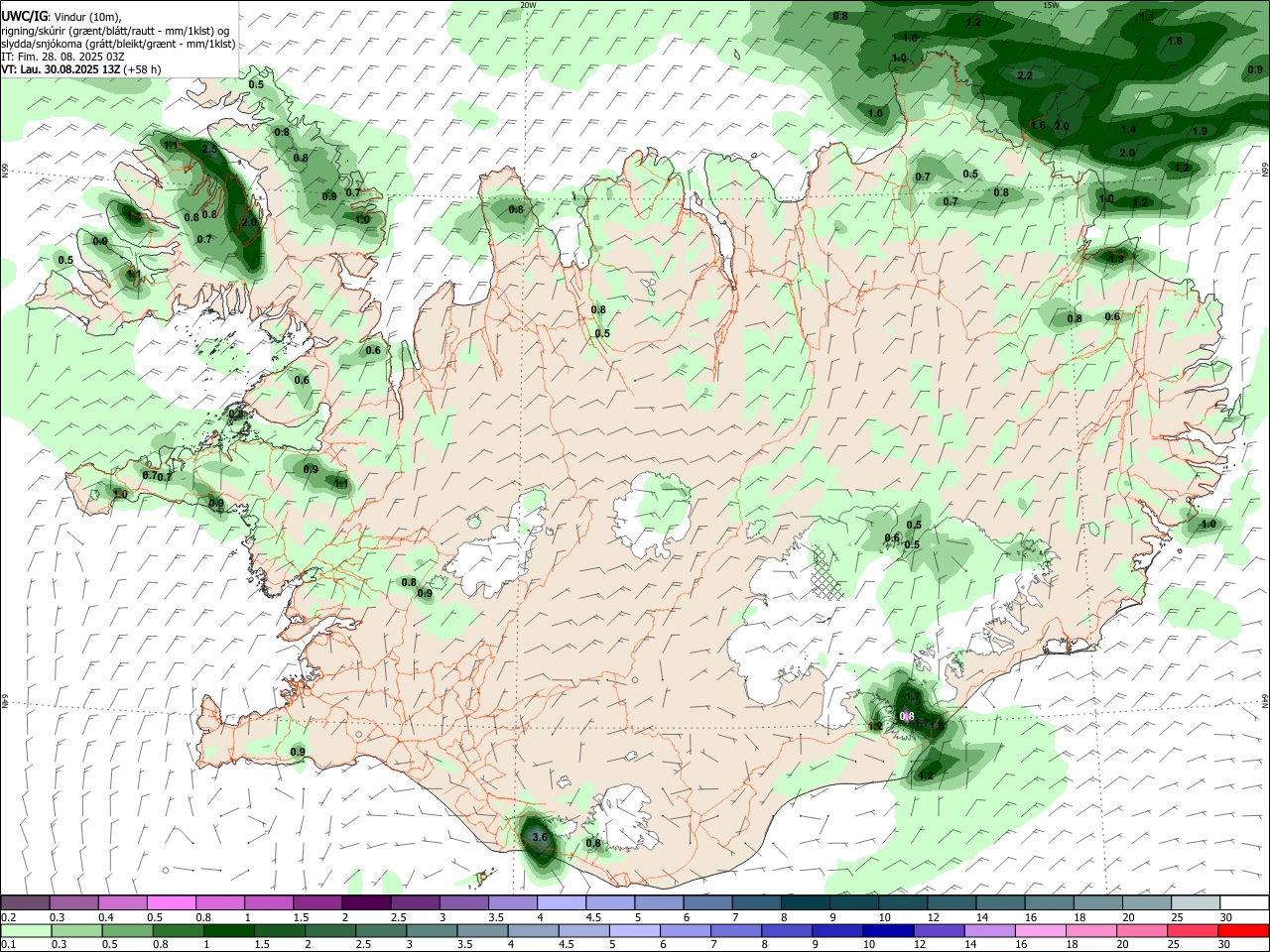
Task: Click the 2.2 precipitation value northeast of Iceland
Action: click(x=1025, y=76)
